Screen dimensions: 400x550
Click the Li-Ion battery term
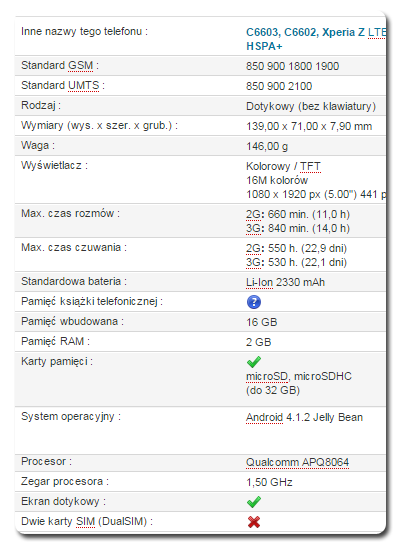tap(259, 282)
